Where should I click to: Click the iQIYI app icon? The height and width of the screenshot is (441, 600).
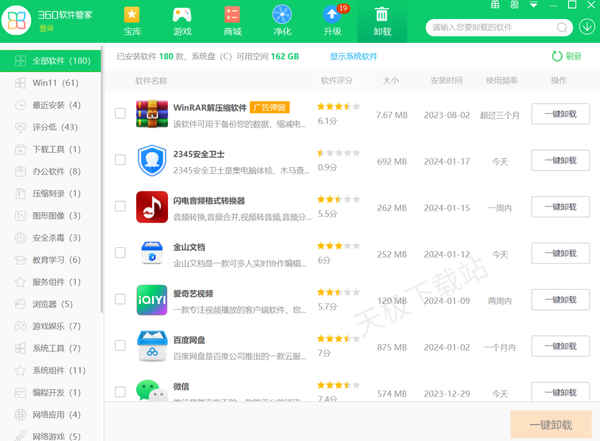coord(152,300)
